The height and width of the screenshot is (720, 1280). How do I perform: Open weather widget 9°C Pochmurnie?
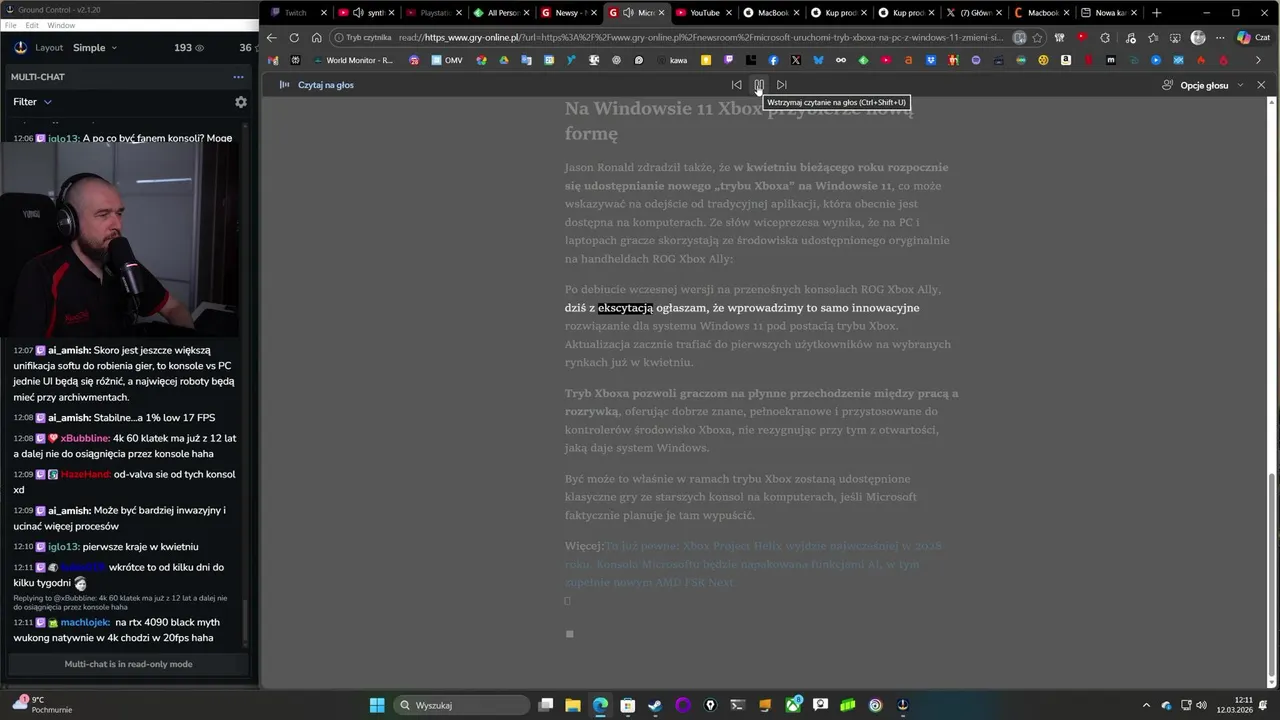[x=44, y=705]
